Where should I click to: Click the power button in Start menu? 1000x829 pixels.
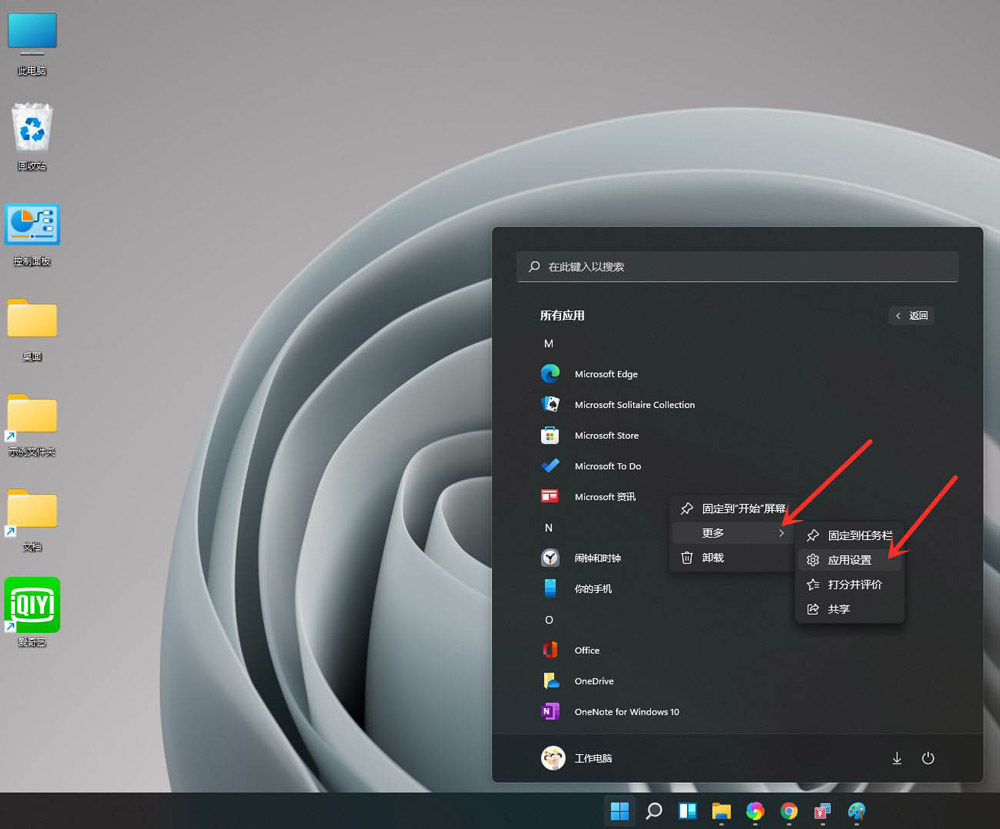928,758
